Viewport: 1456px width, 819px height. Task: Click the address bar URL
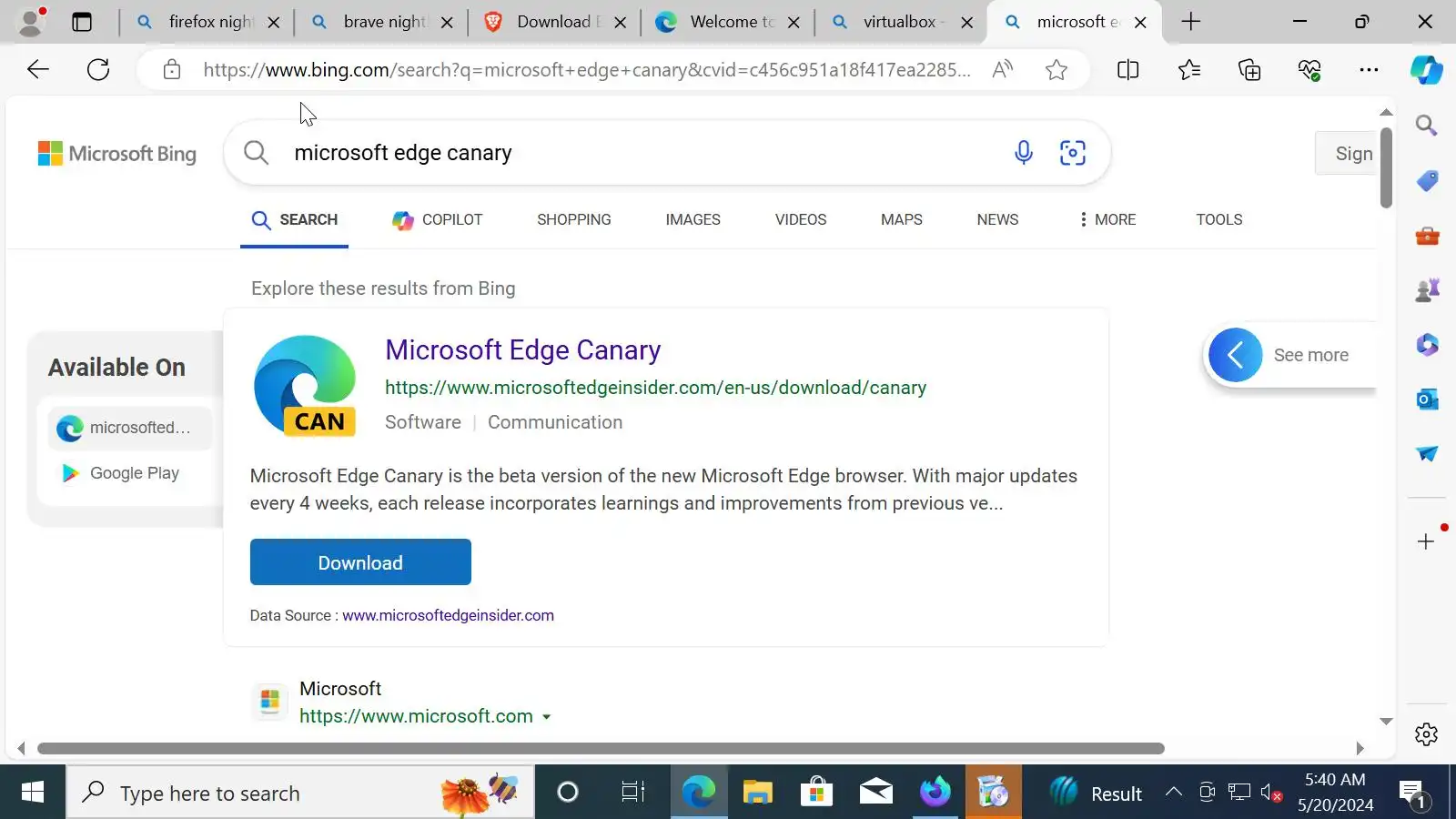point(587,70)
